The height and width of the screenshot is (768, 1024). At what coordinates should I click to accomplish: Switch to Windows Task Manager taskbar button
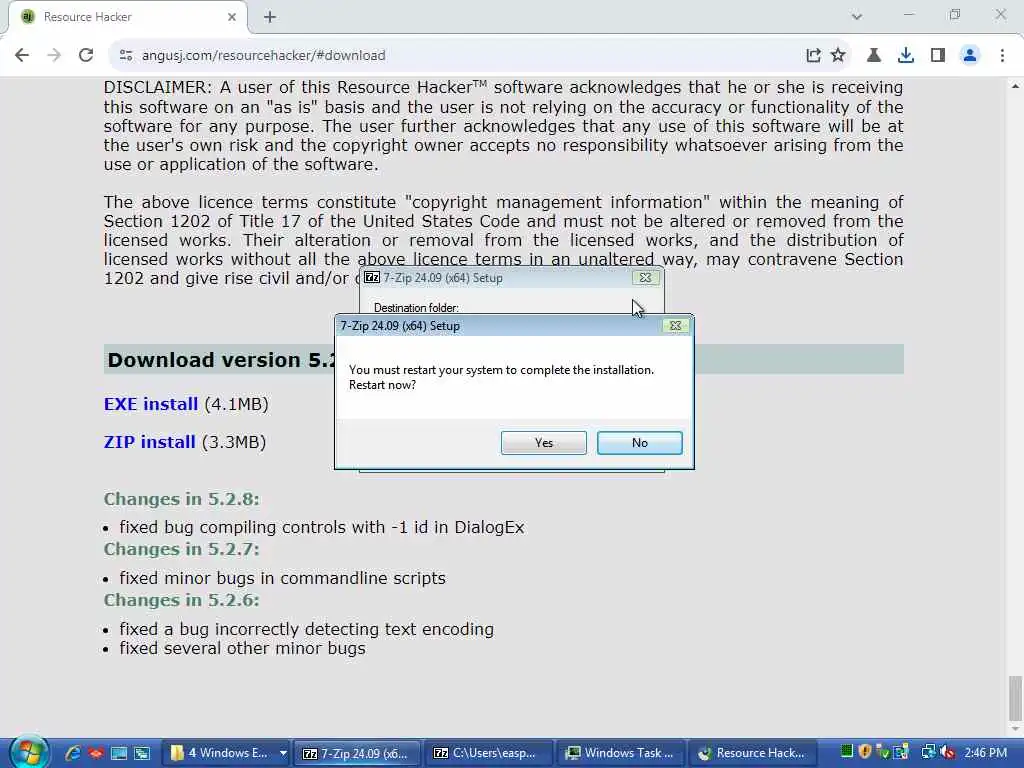[619, 753]
